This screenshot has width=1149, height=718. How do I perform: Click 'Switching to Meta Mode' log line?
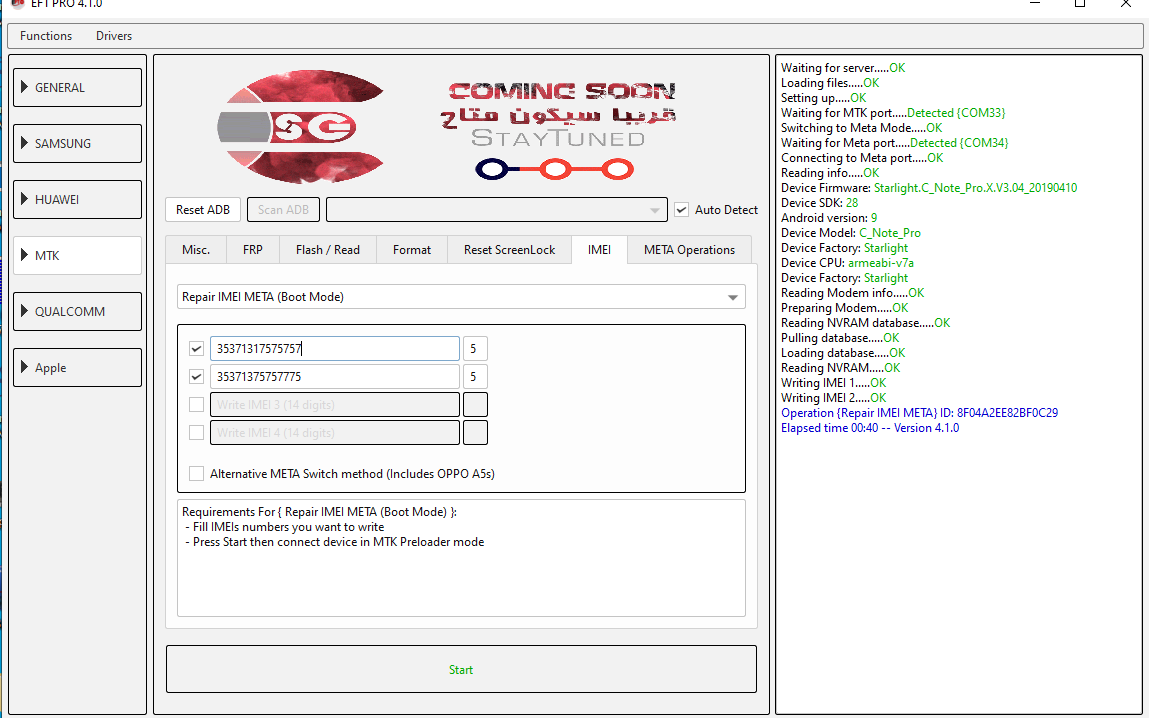[861, 127]
